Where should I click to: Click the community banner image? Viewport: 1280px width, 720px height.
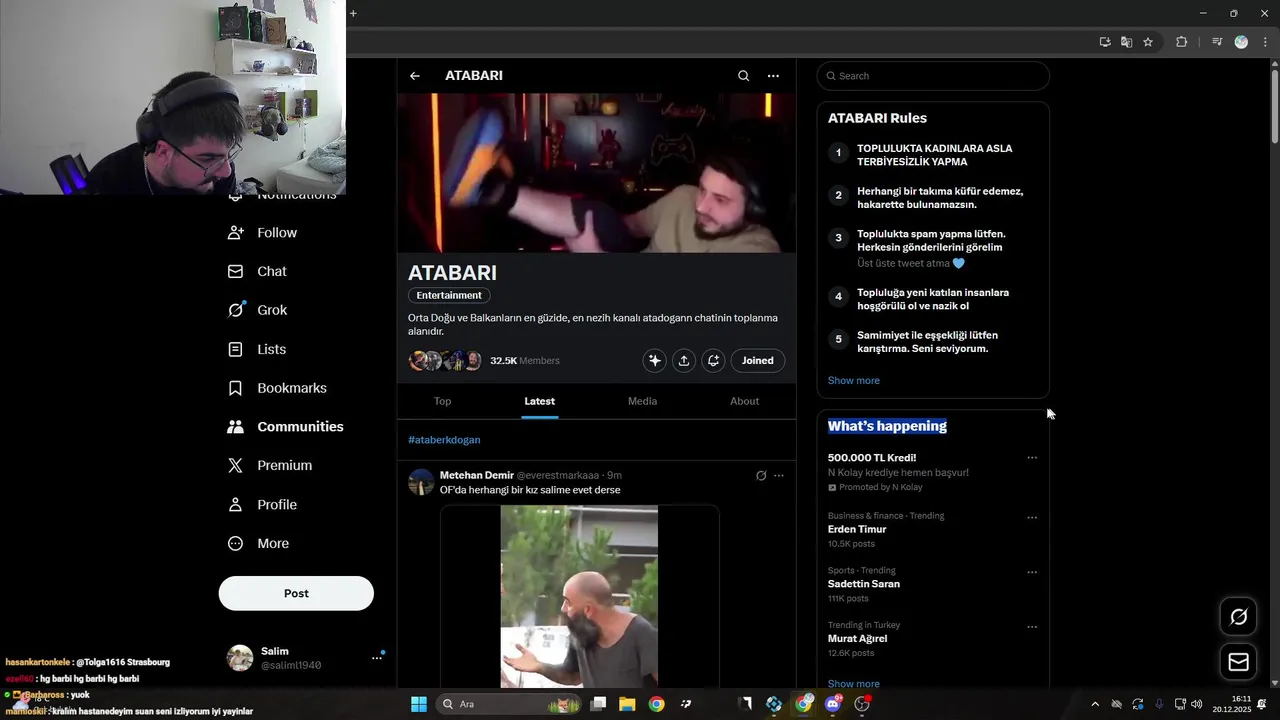point(597,173)
